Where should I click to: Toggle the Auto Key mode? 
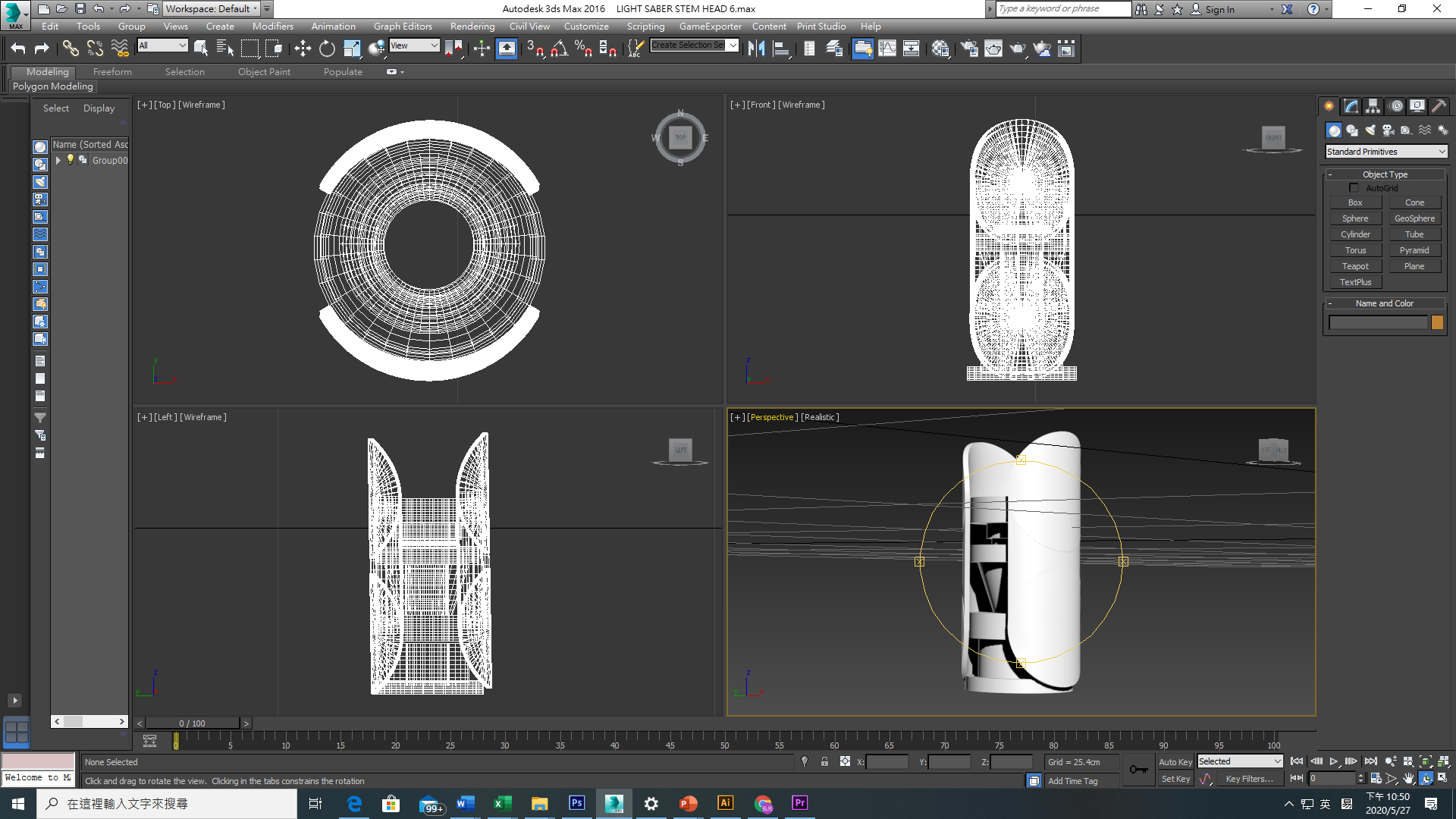click(x=1175, y=762)
